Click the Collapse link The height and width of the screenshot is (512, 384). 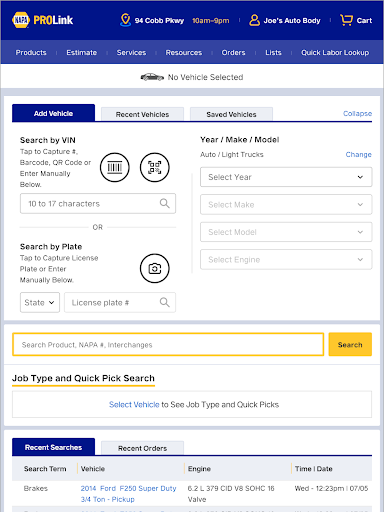tap(357, 113)
